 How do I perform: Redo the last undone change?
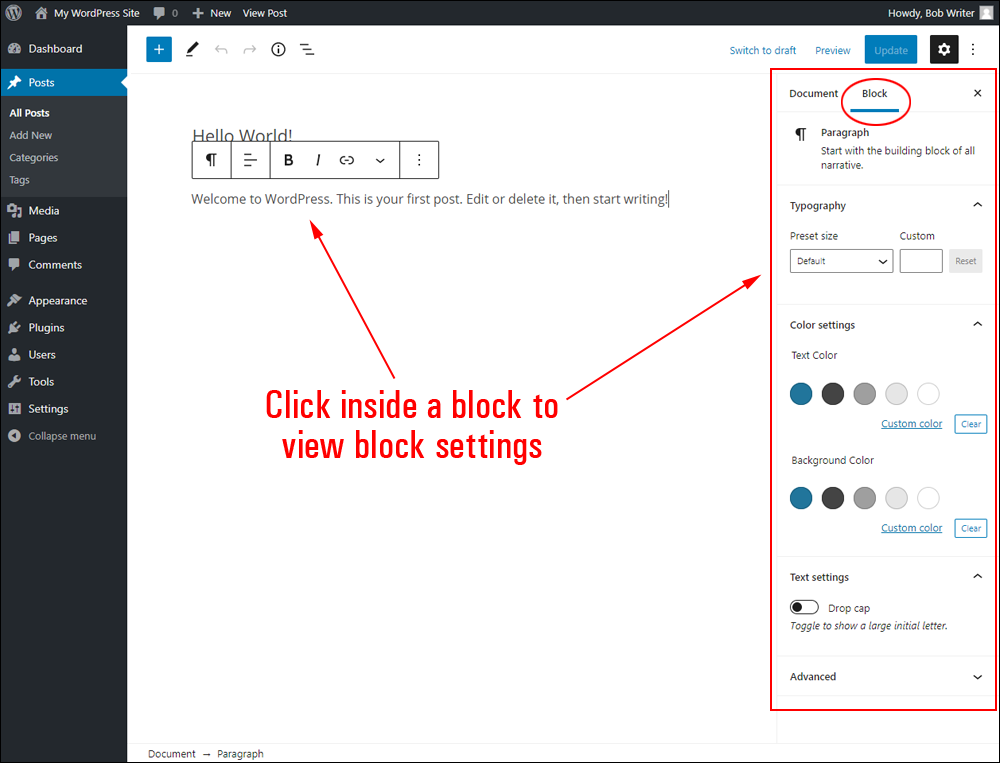(249, 50)
